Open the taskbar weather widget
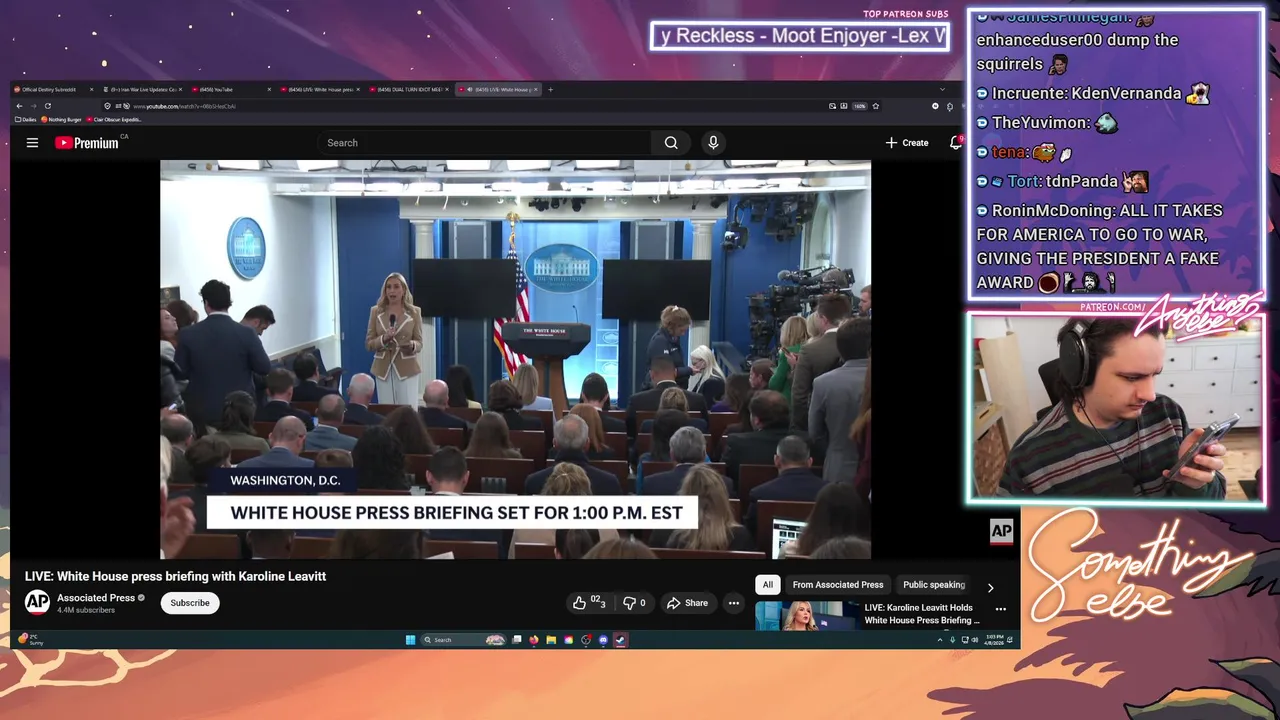 31,640
